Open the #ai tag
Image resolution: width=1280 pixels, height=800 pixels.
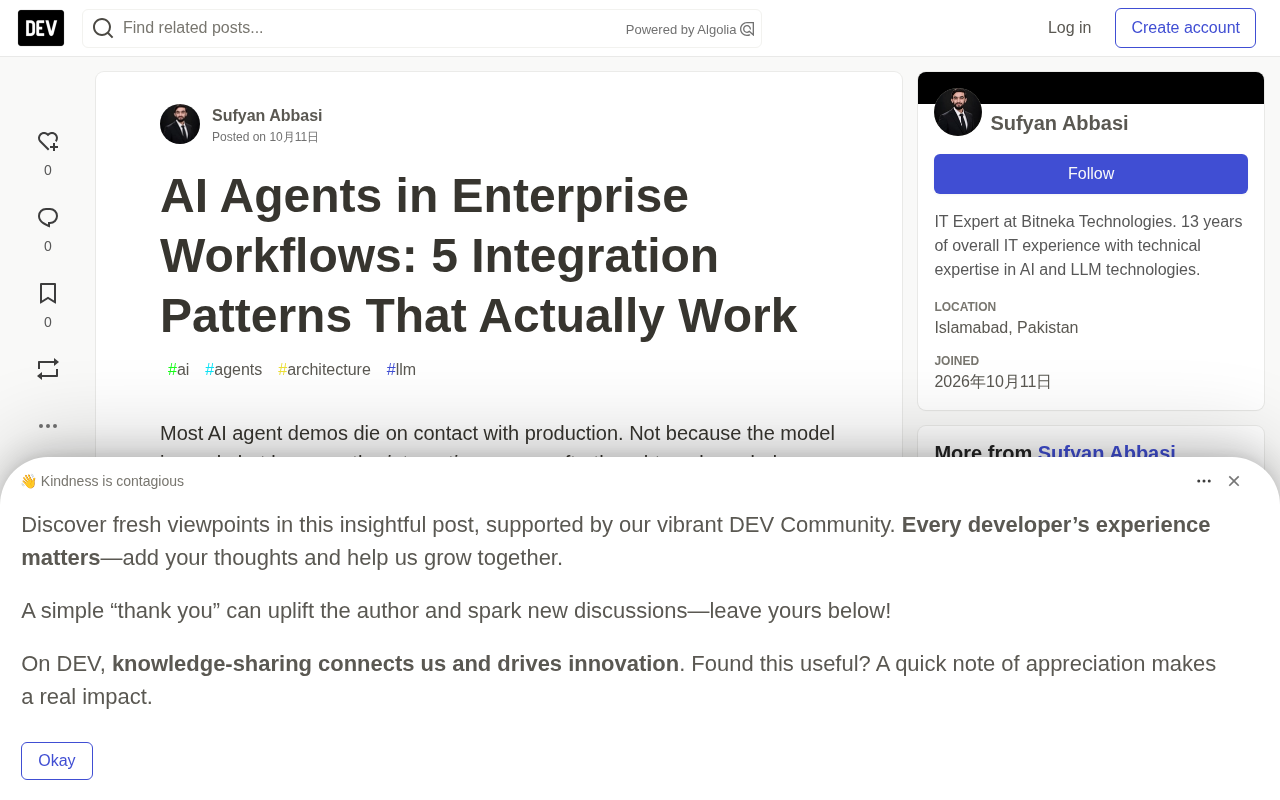point(179,370)
